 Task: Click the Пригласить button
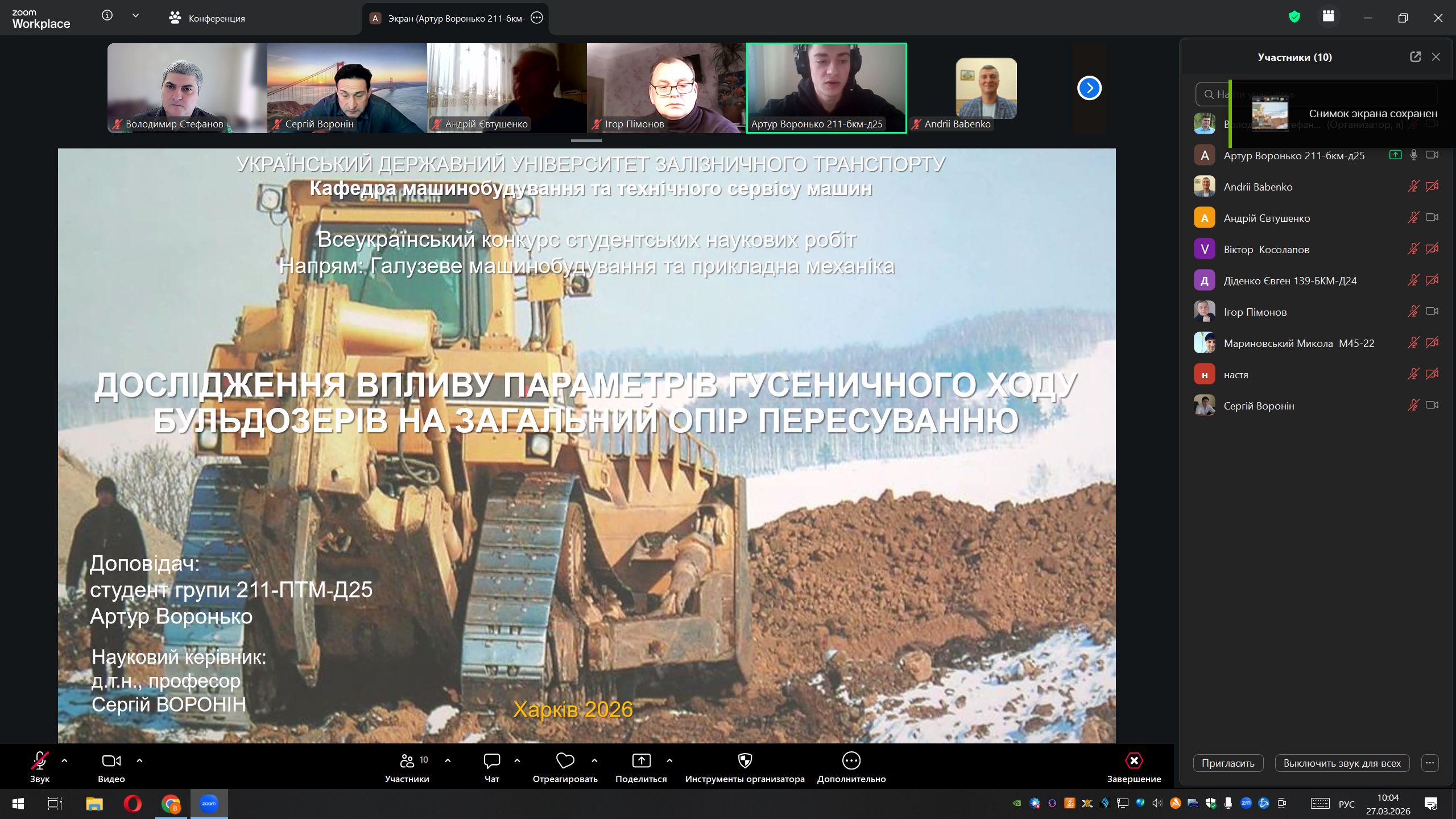pyautogui.click(x=1228, y=763)
